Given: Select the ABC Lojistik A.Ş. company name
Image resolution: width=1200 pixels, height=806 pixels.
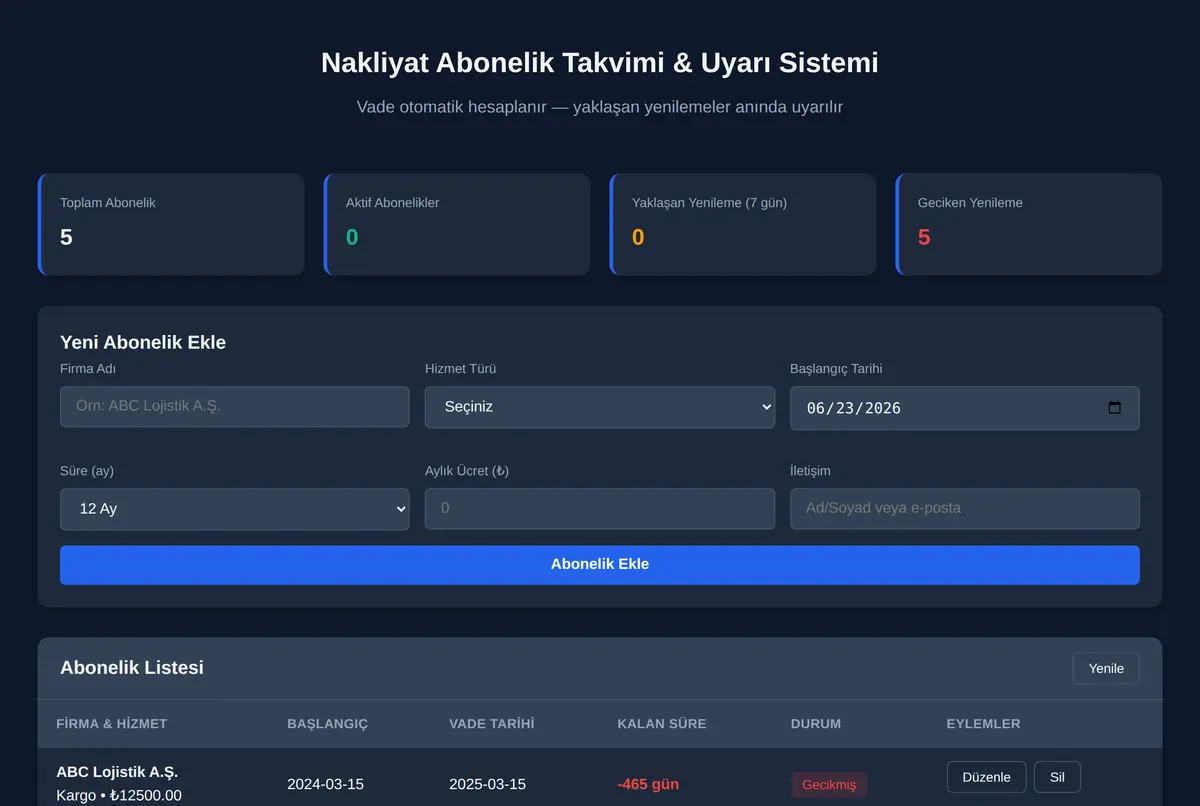Looking at the screenshot, I should tap(117, 772).
